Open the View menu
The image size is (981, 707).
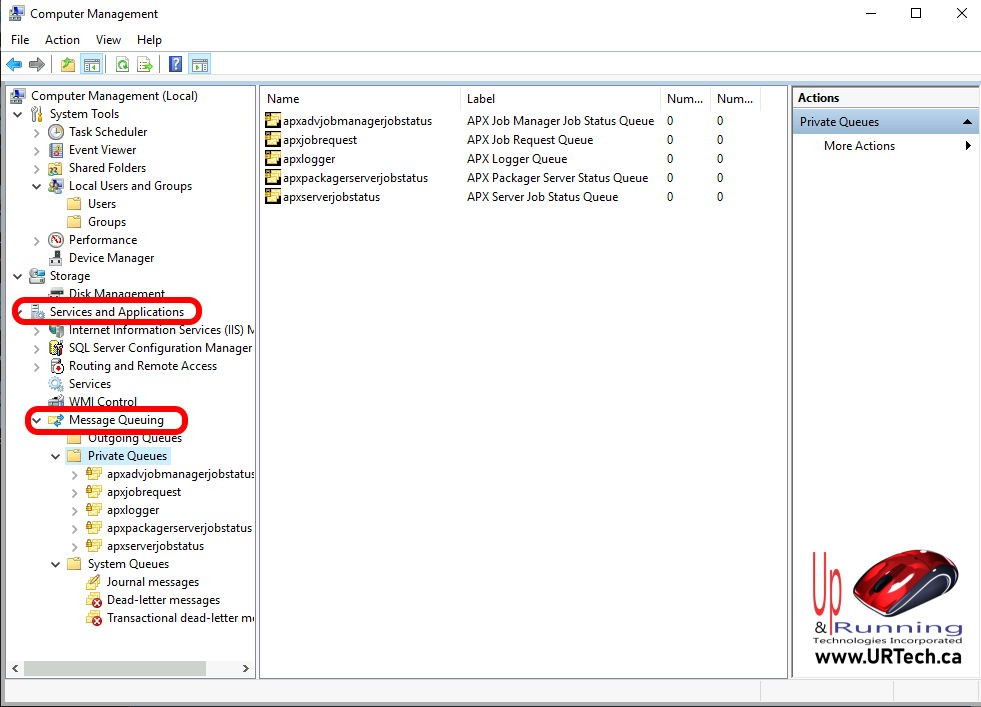click(108, 40)
